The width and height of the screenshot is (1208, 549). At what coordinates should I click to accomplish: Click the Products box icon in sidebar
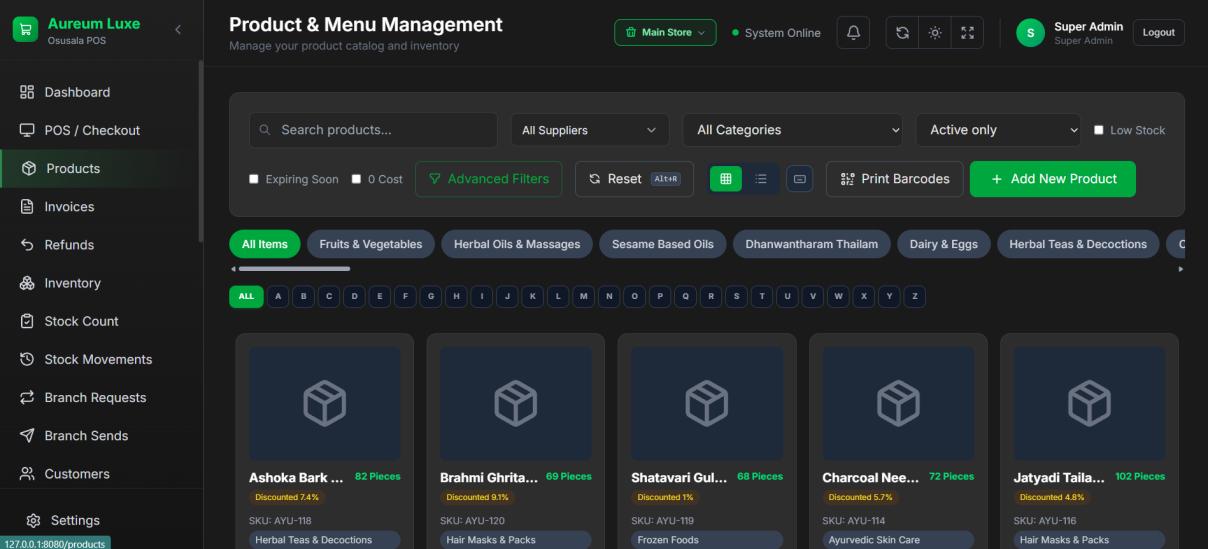point(29,168)
